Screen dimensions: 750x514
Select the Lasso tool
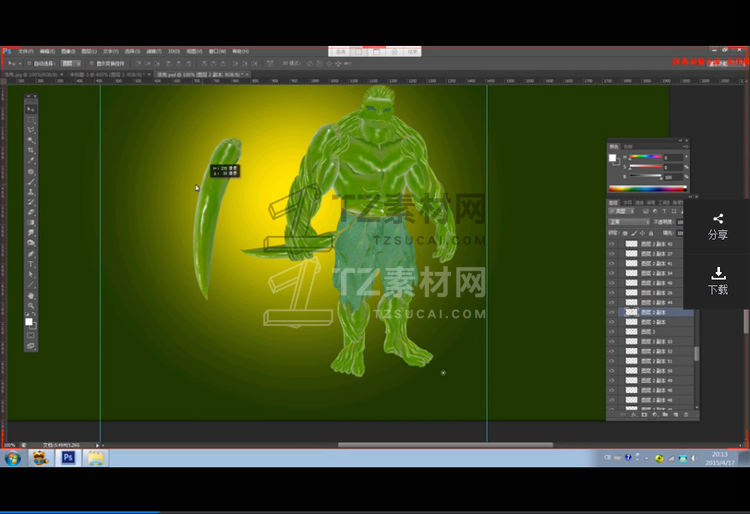click(31, 129)
